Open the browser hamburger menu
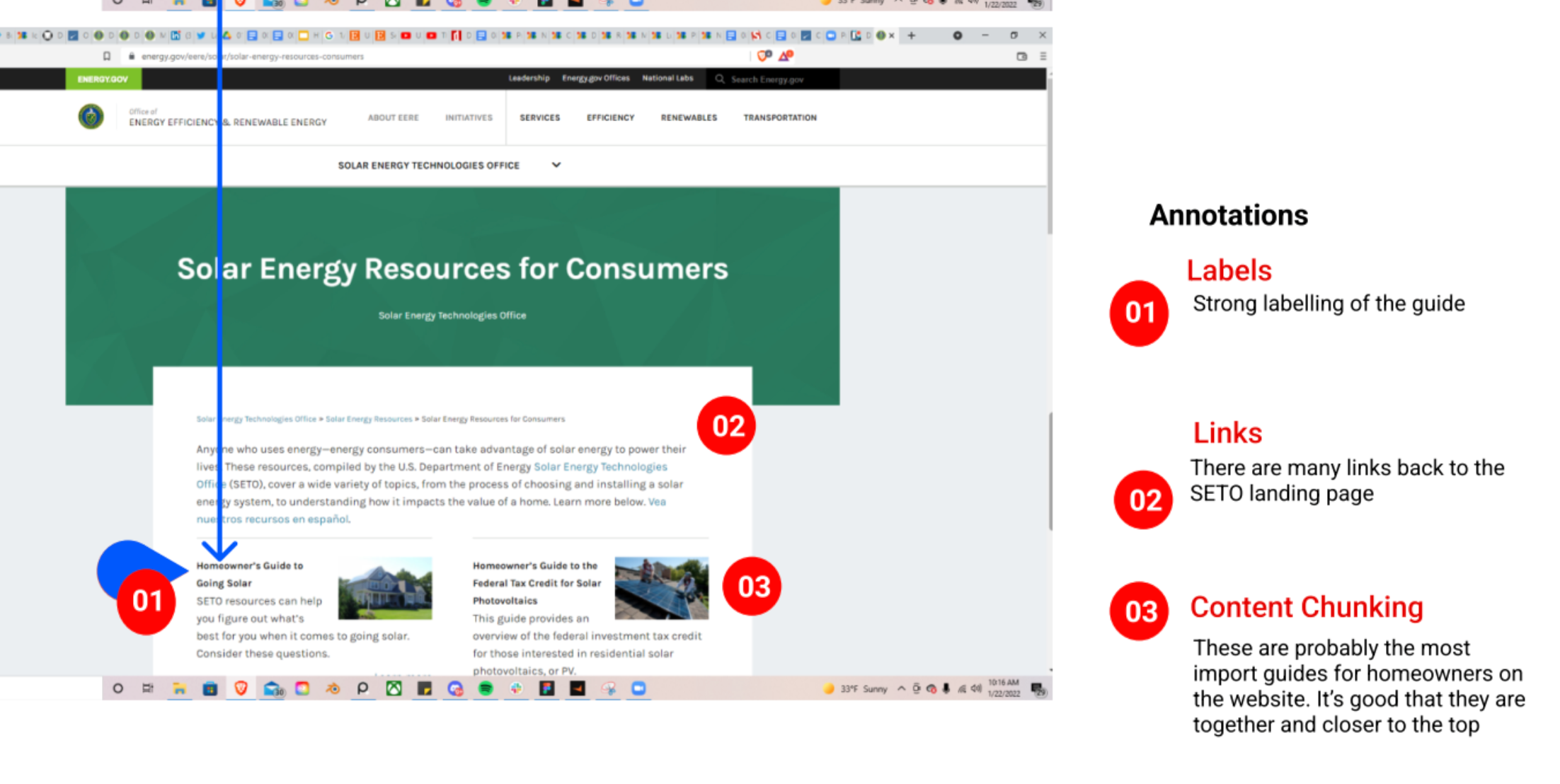This screenshot has height=784, width=1560. click(x=1043, y=56)
